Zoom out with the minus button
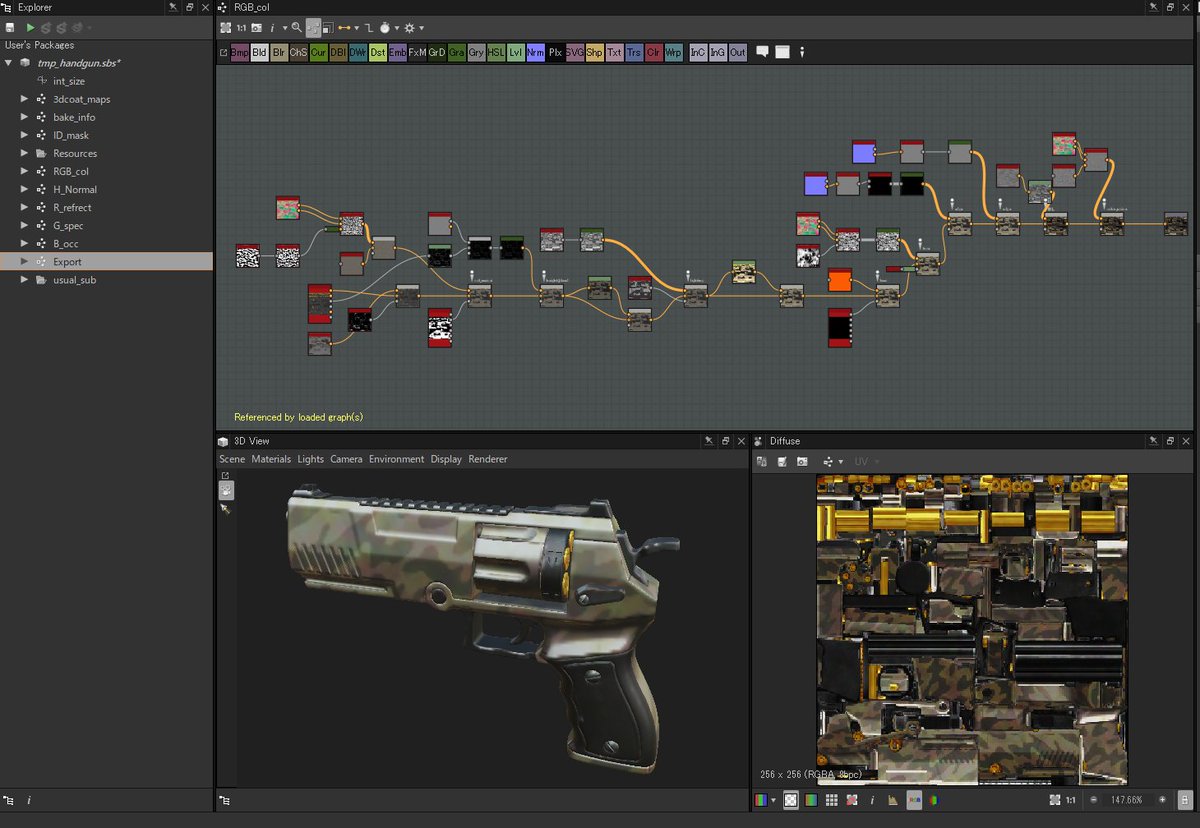This screenshot has width=1200, height=828. [1093, 800]
